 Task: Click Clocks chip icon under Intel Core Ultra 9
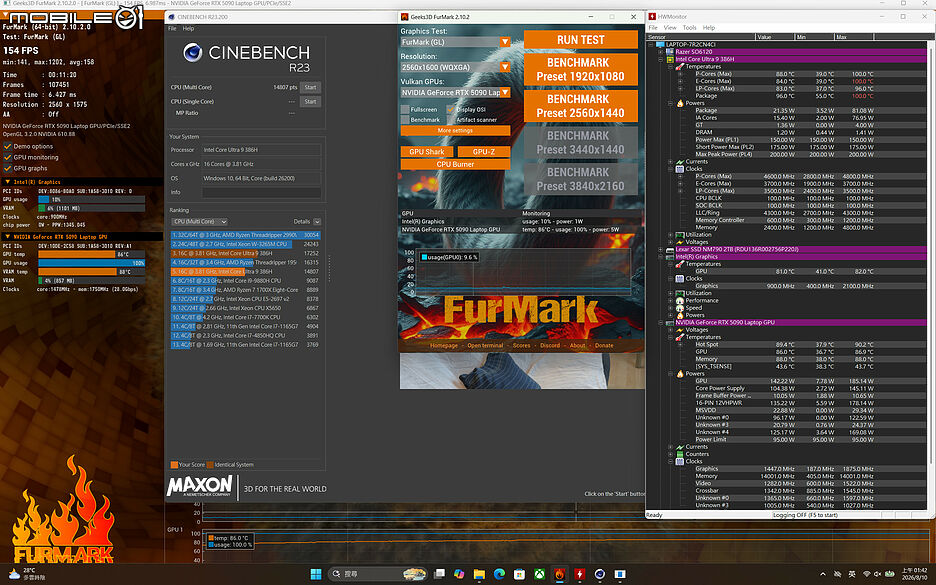(679, 169)
